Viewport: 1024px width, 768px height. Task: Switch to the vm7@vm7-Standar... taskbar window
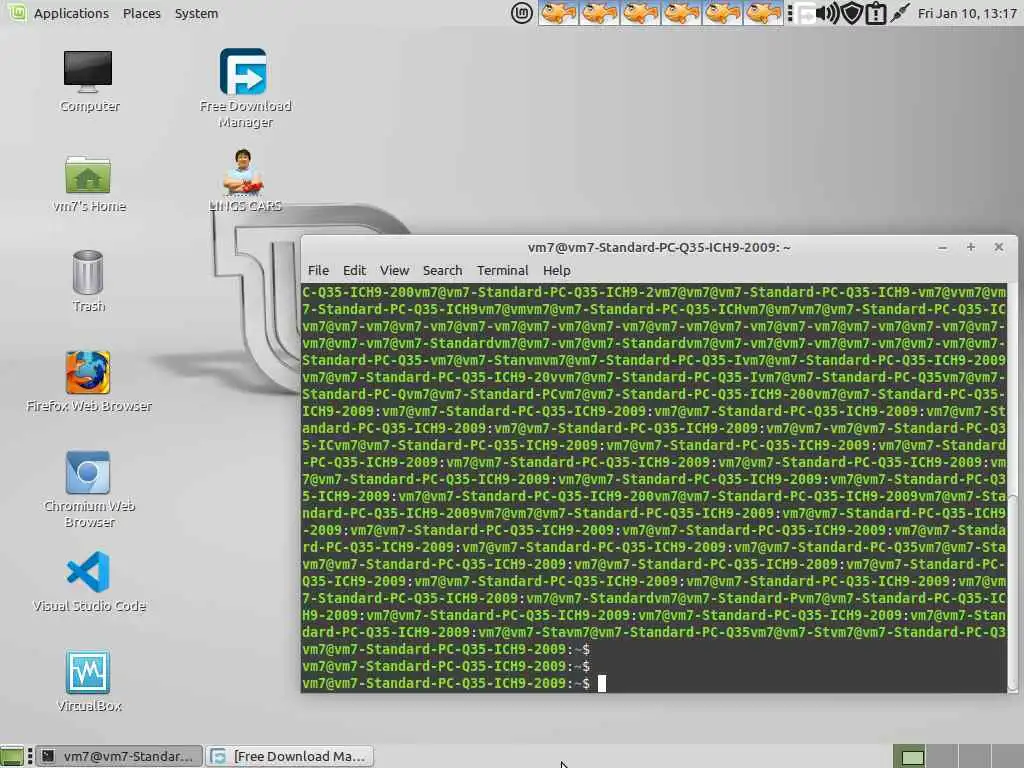pyautogui.click(x=119, y=756)
